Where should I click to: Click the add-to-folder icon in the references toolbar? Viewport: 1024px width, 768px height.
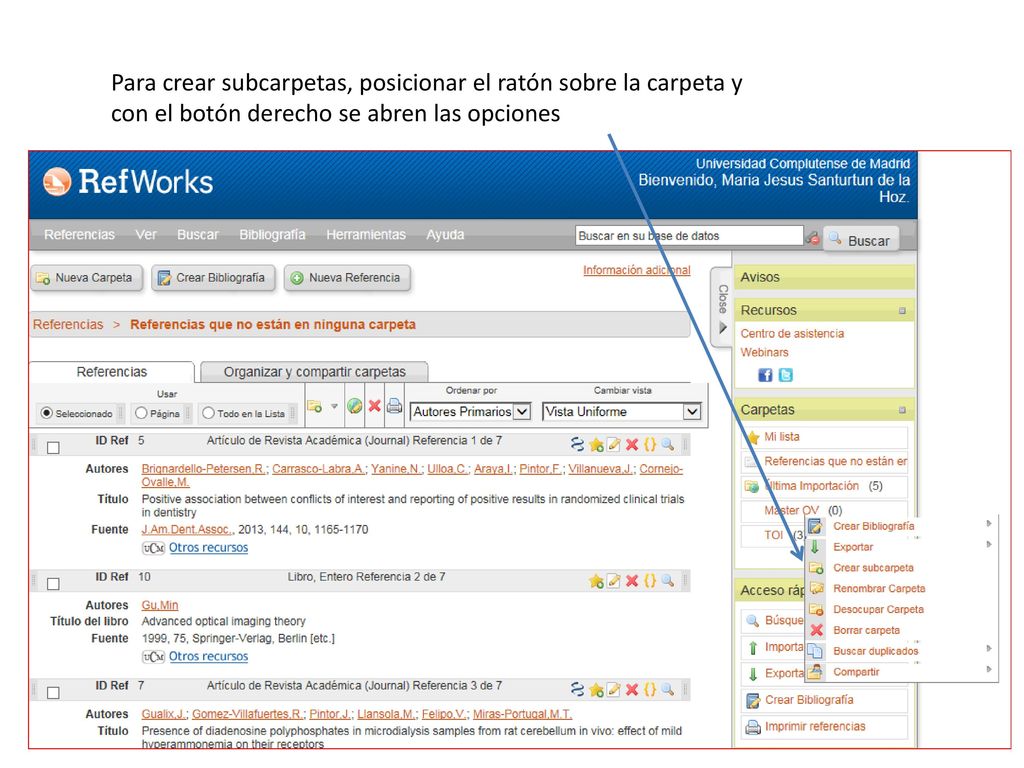click(315, 406)
